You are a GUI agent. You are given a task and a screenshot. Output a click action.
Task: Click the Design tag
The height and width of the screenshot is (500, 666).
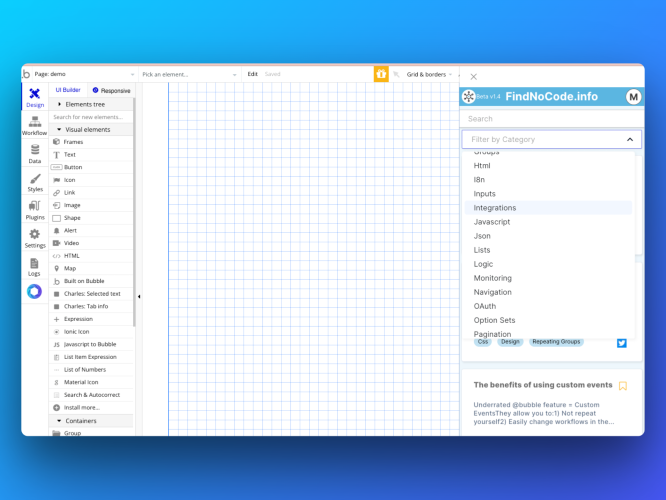coord(510,342)
